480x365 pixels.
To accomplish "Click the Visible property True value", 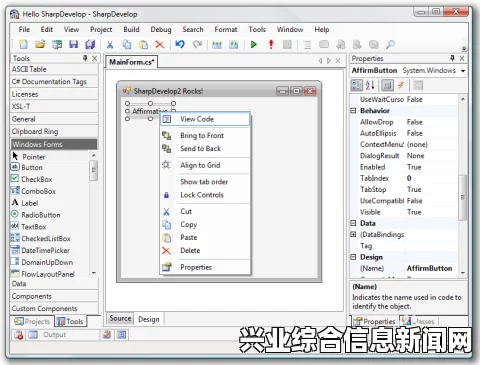I will (430, 212).
